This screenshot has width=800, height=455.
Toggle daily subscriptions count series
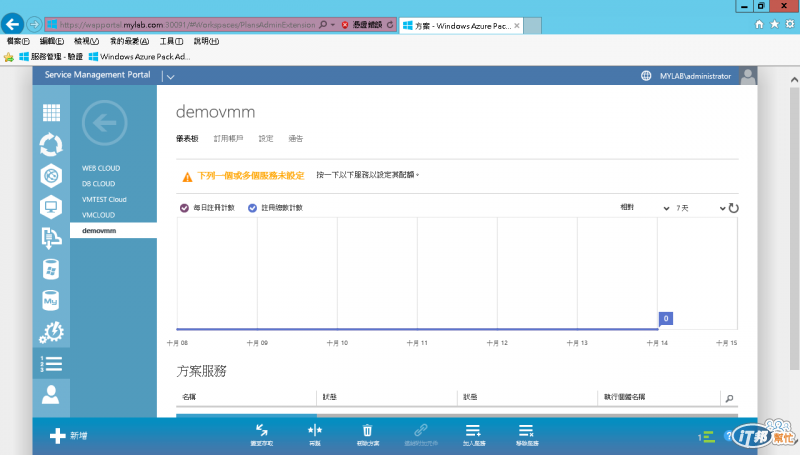(x=184, y=208)
